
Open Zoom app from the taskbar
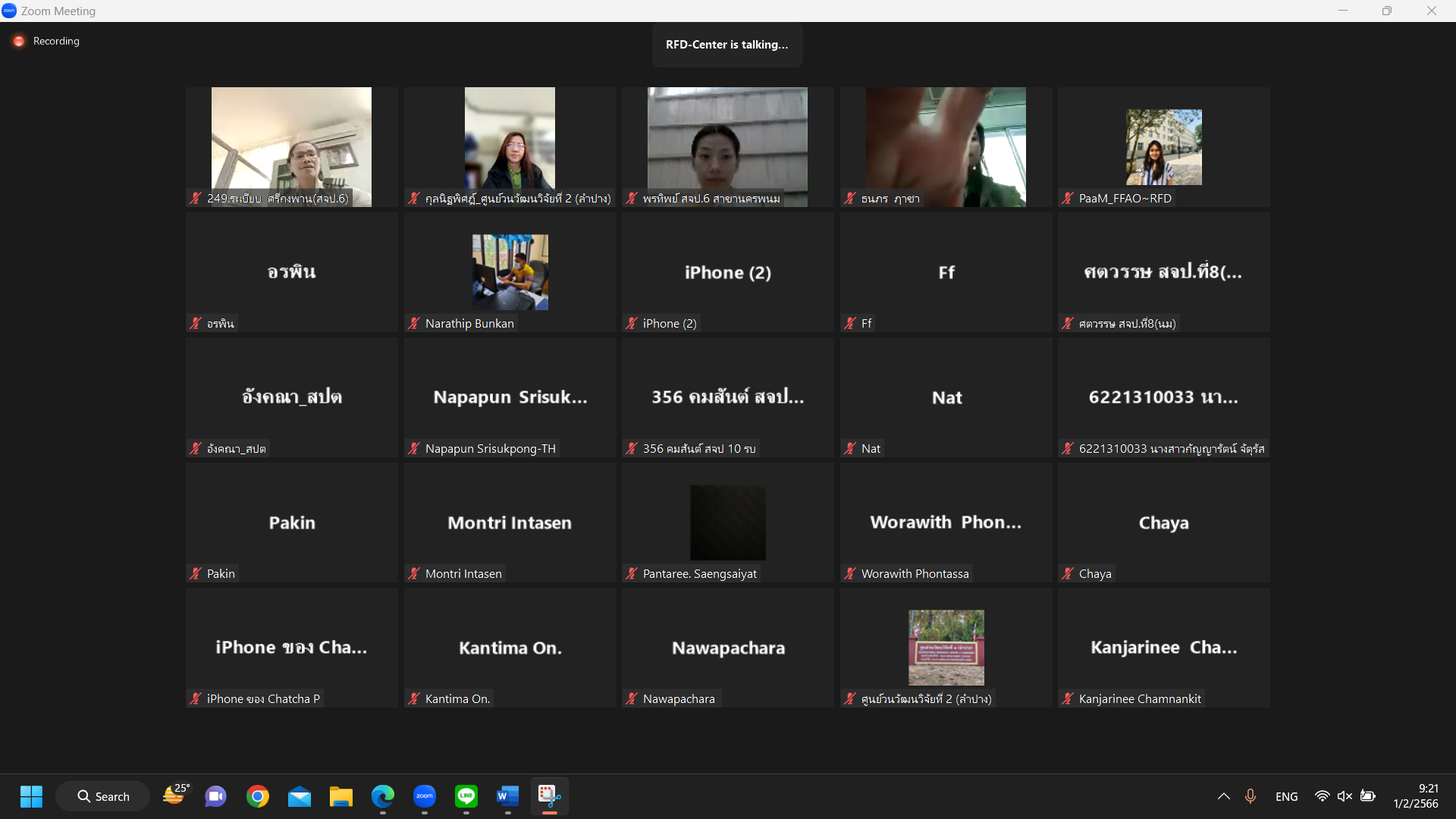425,796
